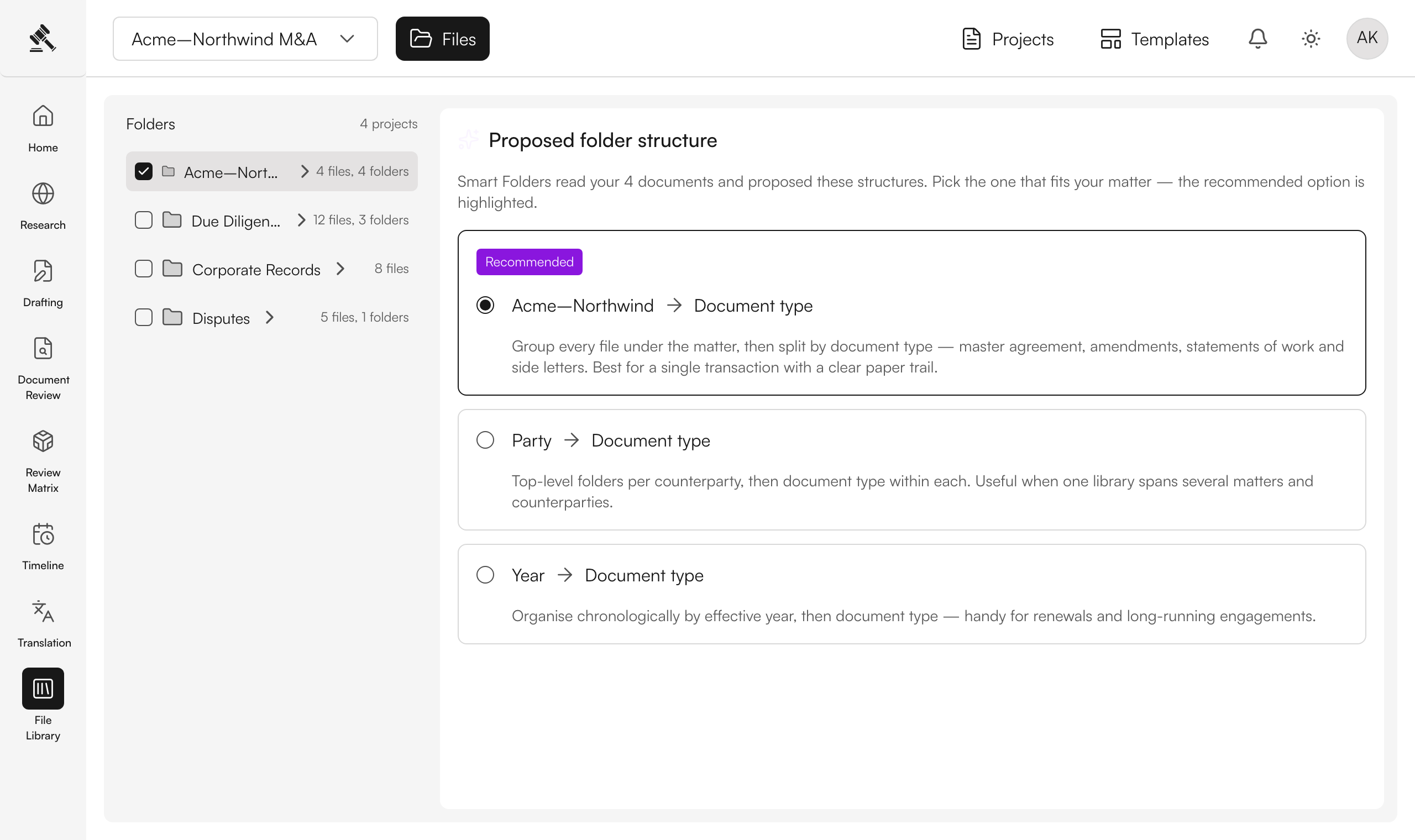Open the Home sidebar icon
Viewport: 1415px width, 840px height.
point(43,116)
